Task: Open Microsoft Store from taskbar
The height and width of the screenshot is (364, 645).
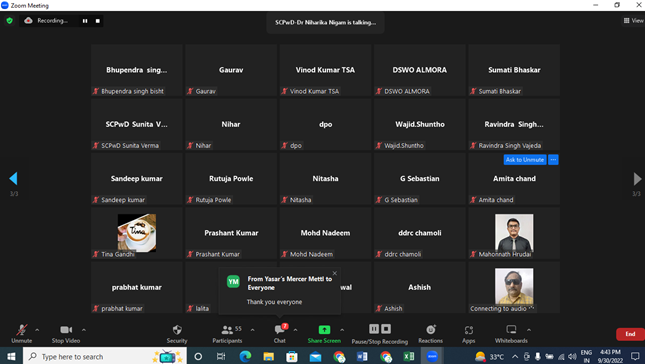Action: [292, 357]
